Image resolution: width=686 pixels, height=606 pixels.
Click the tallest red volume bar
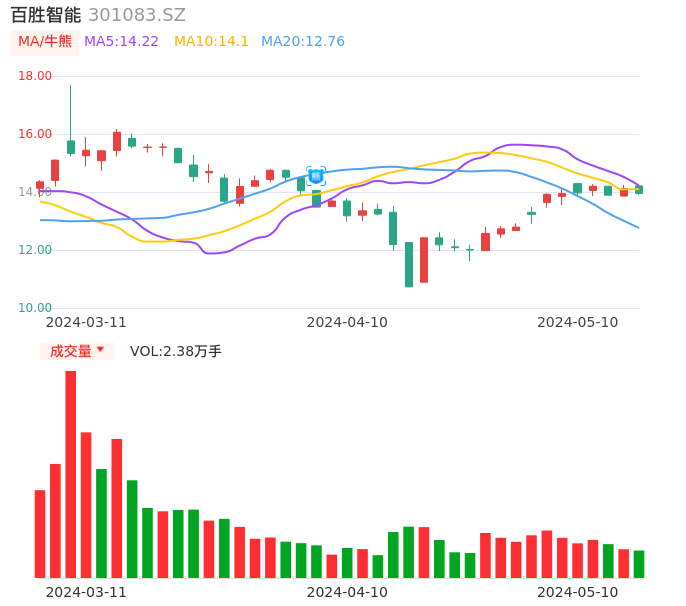click(71, 474)
